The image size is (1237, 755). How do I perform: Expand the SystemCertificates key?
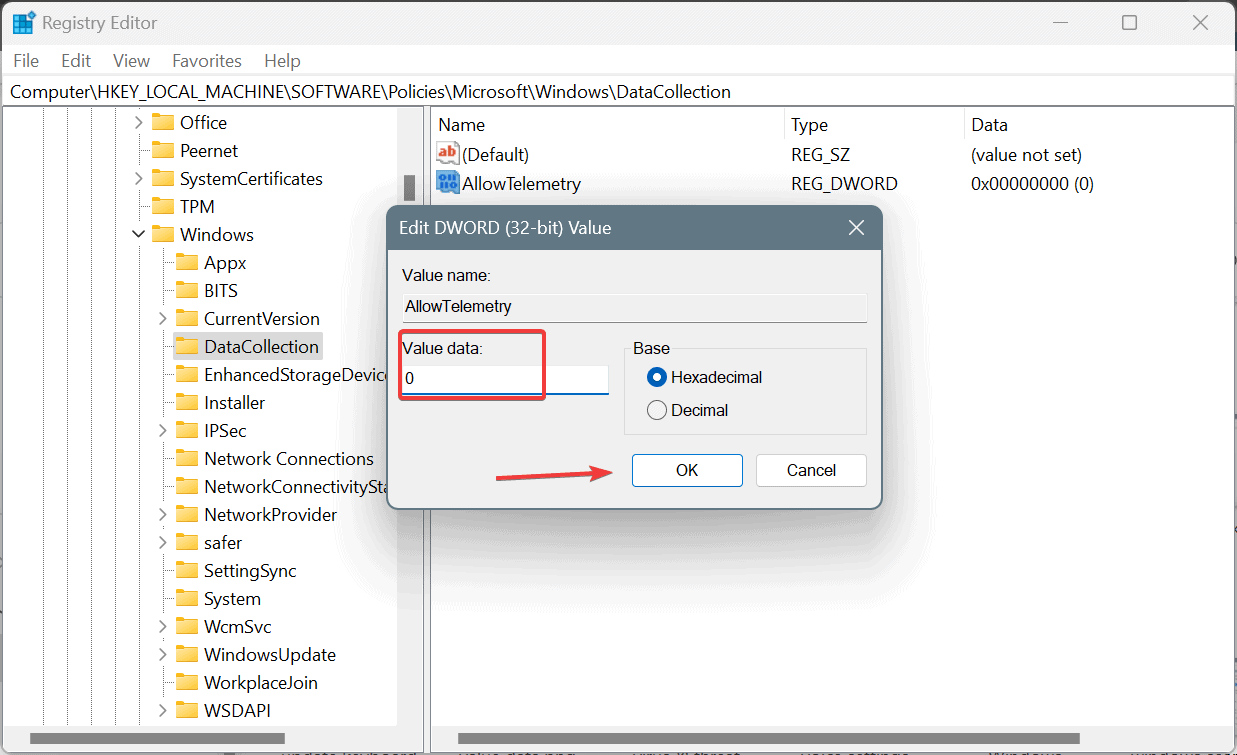click(138, 178)
